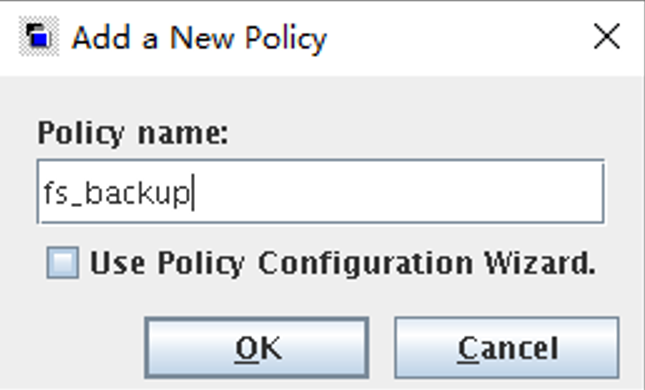Click empty title bar area beside the title

coord(457,37)
